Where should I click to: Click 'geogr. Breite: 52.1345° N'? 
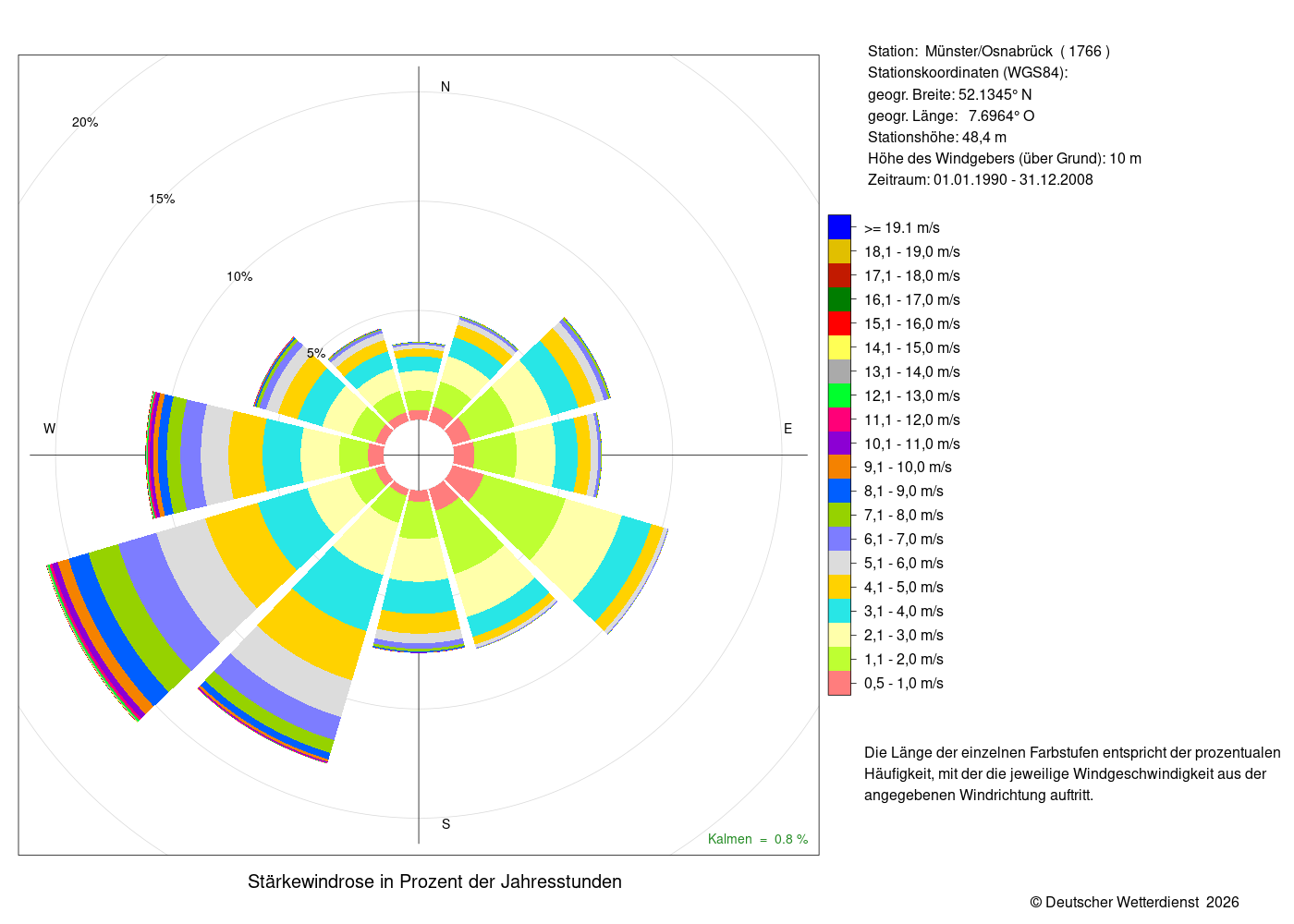[950, 94]
